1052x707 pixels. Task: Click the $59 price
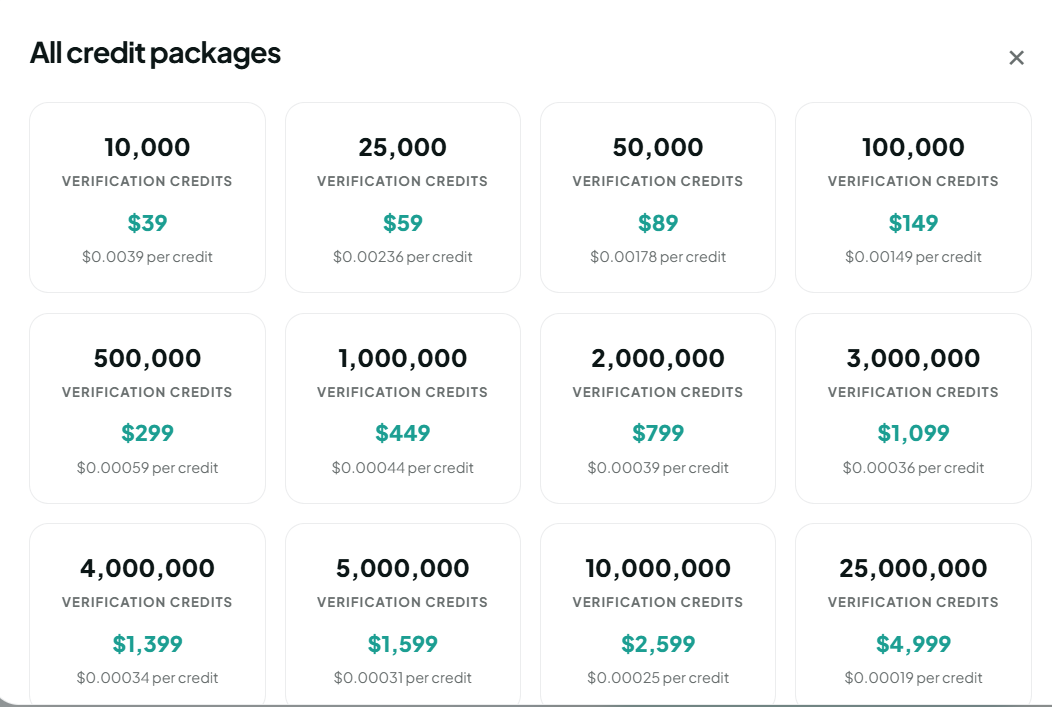click(403, 223)
